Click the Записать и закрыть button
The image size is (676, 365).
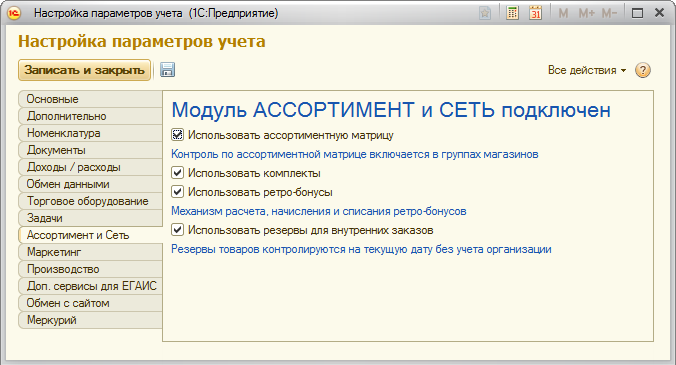coord(84,70)
